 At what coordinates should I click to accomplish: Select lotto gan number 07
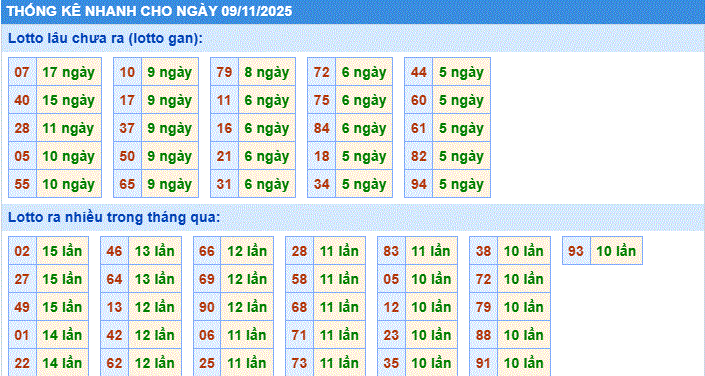tap(22, 72)
